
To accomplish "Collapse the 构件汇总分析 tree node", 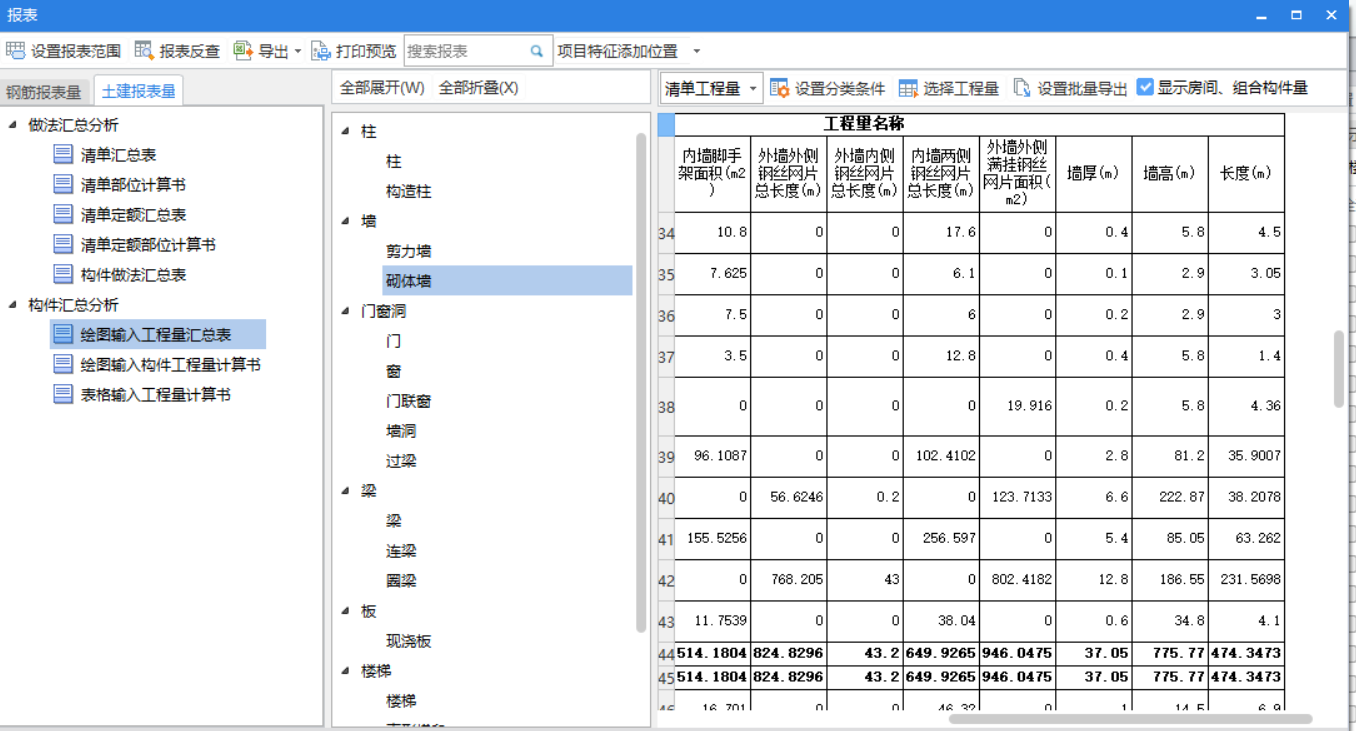I will click(x=12, y=305).
